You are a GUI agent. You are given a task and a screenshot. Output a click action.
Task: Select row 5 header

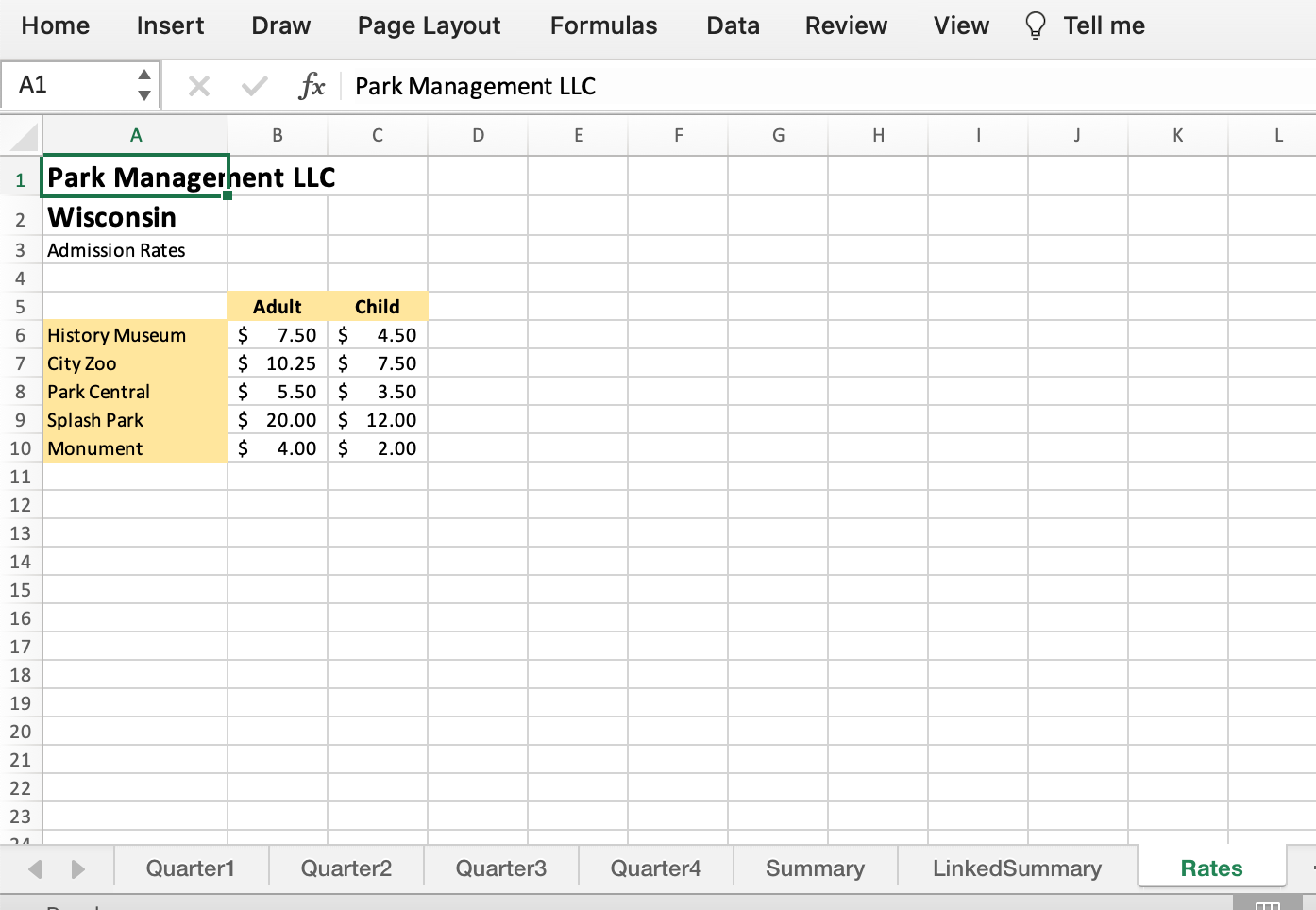[21, 307]
